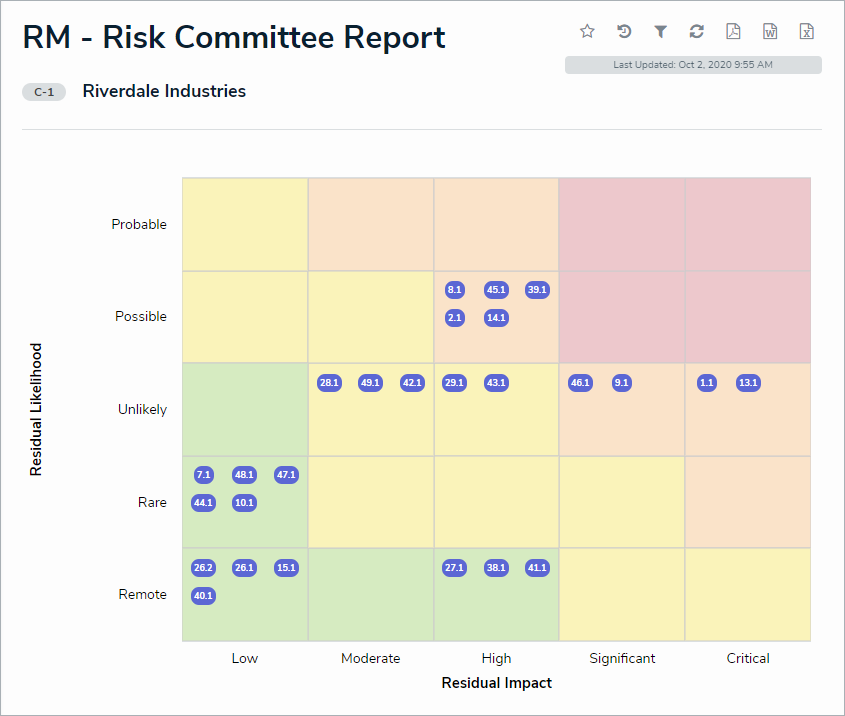This screenshot has width=845, height=716.
Task: Select risk marker 7.1 in the Rare row
Action: [204, 475]
